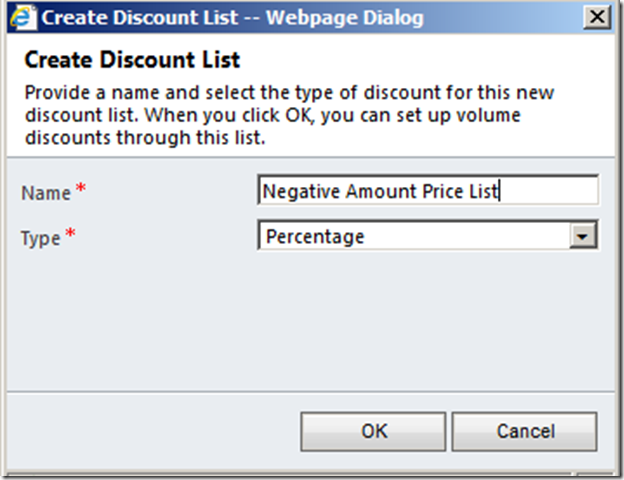Dismiss dialog using the Cancel button
This screenshot has height=480, width=624.
(x=525, y=431)
